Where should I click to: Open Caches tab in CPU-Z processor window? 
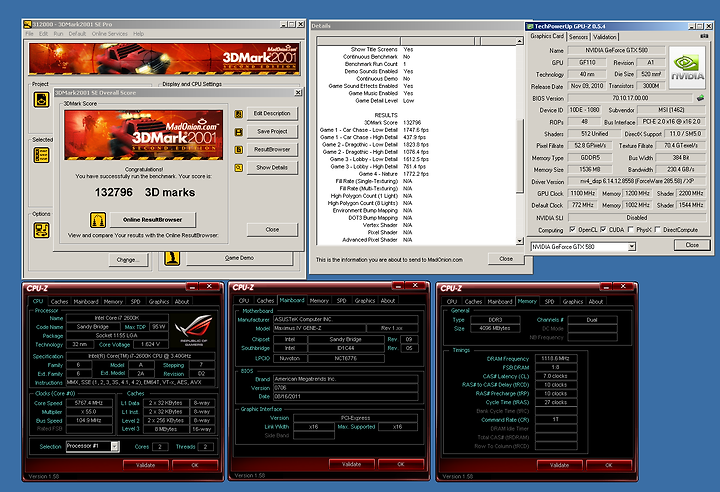point(59,301)
